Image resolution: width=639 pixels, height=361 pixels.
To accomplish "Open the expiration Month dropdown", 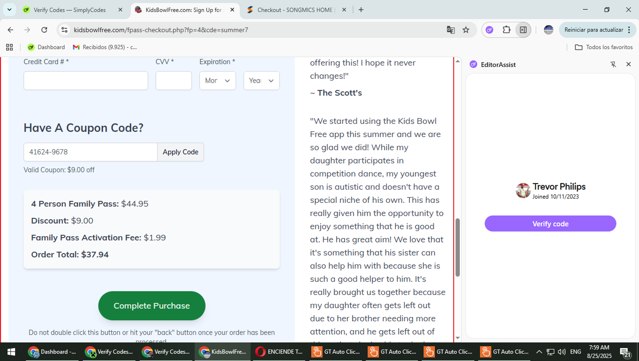I will click(218, 81).
